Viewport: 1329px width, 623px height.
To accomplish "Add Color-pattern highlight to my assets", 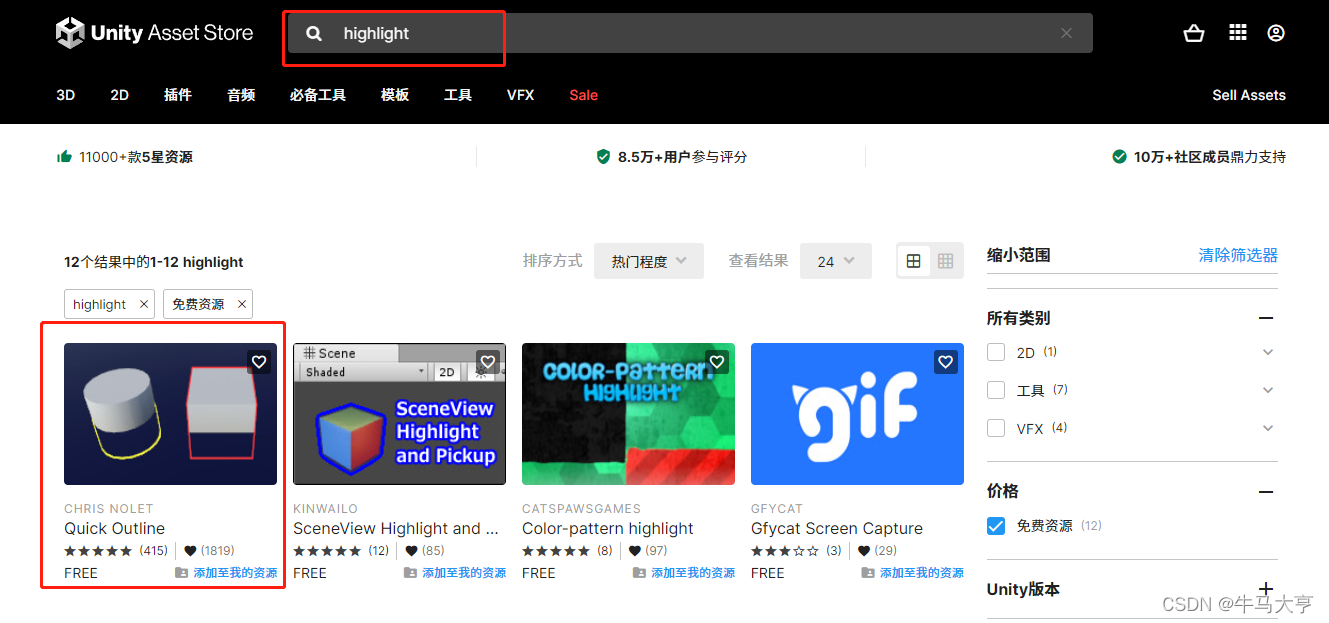I will 684,573.
